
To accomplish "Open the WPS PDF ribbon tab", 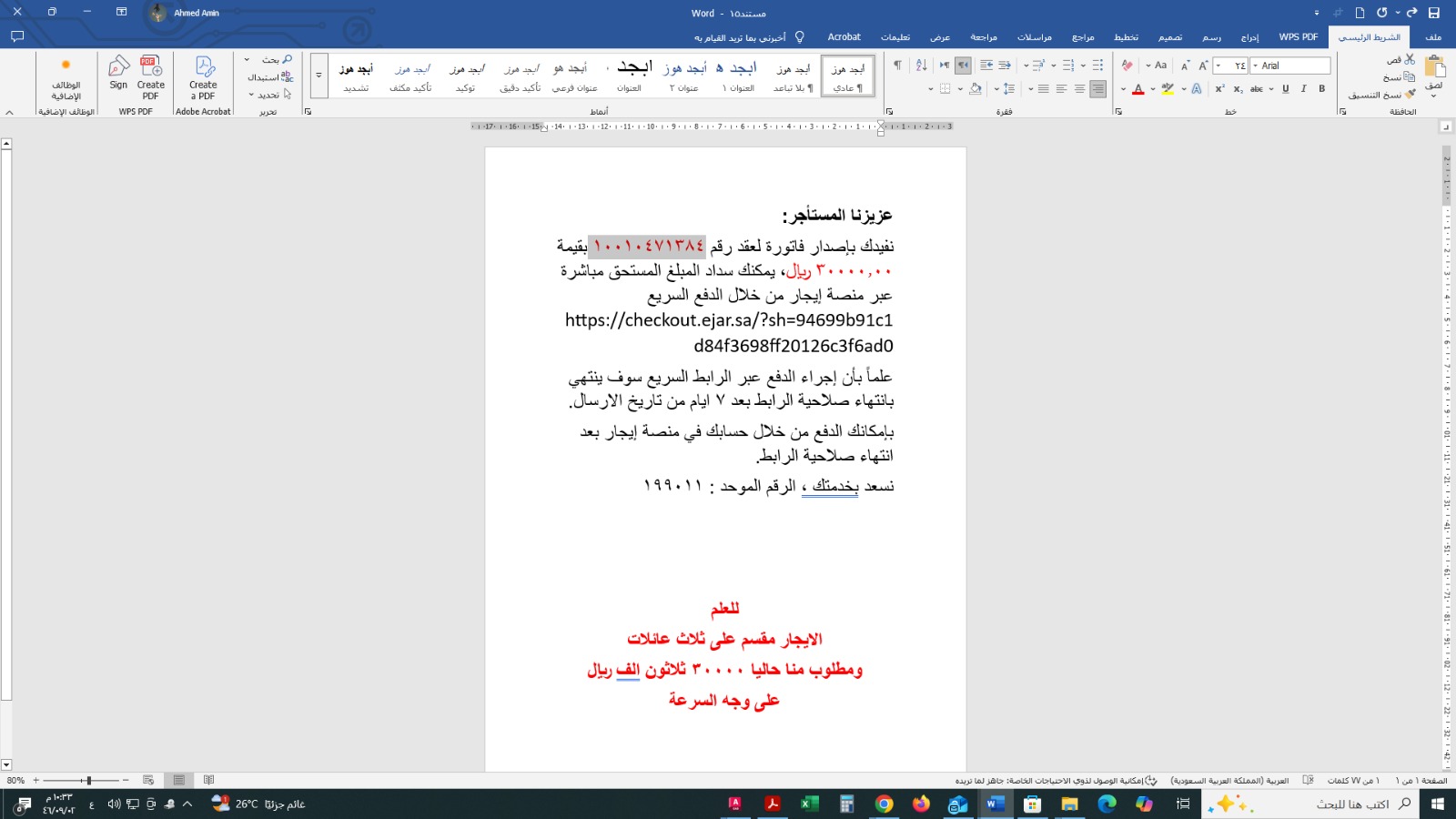I will point(1298,37).
